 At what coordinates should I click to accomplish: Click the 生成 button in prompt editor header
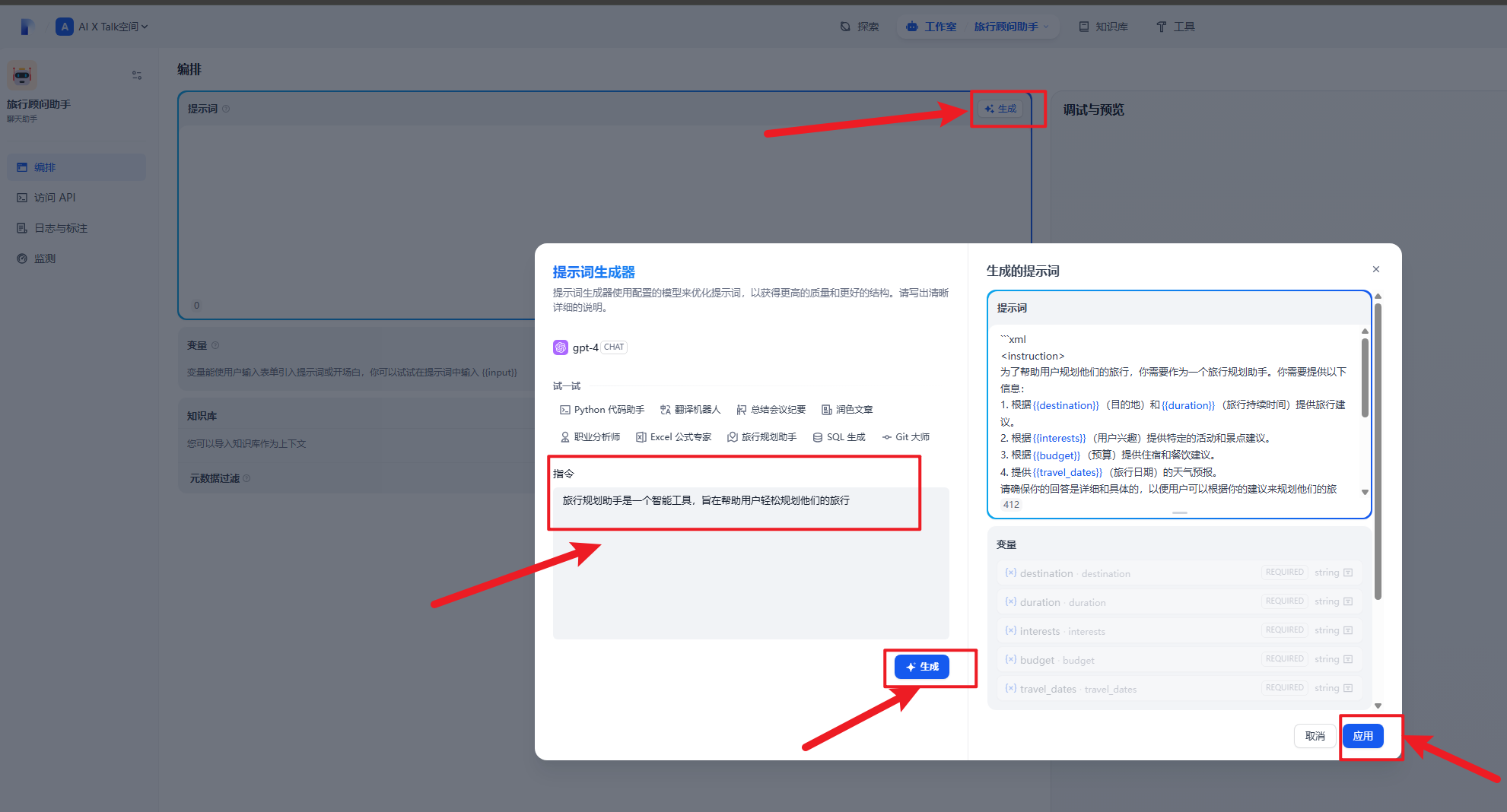1000,109
